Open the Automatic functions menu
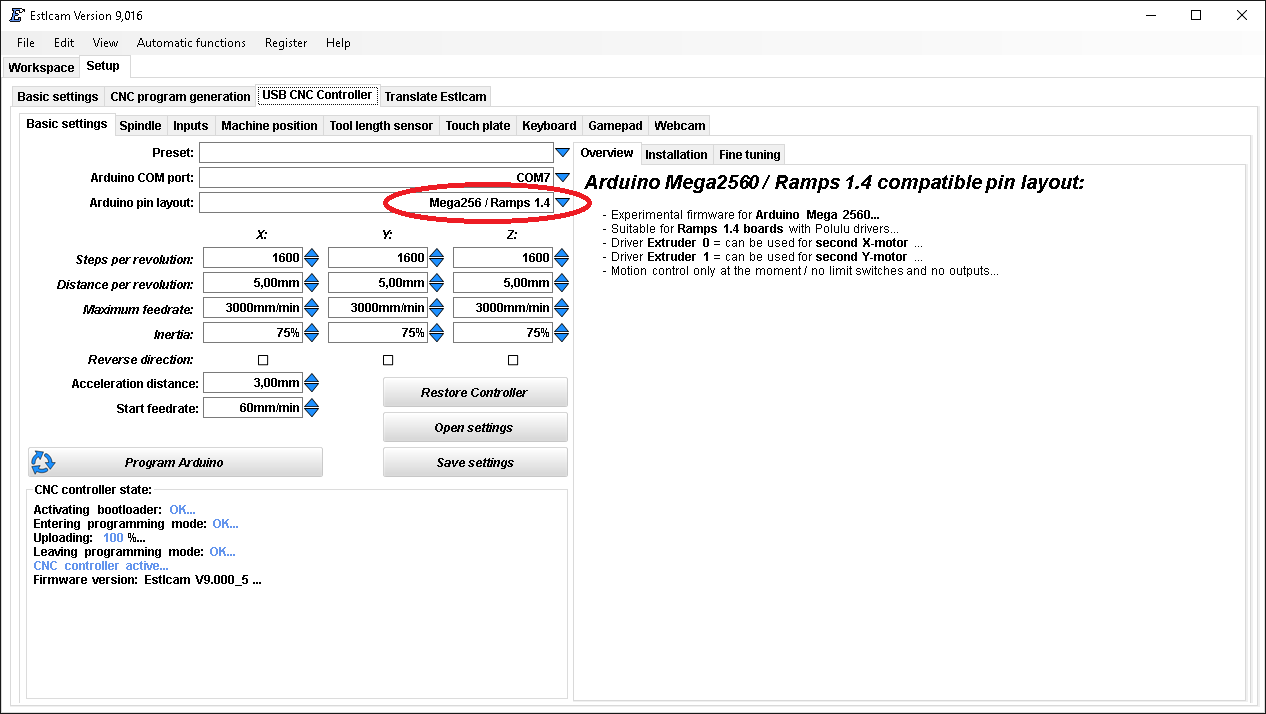 pyautogui.click(x=191, y=43)
